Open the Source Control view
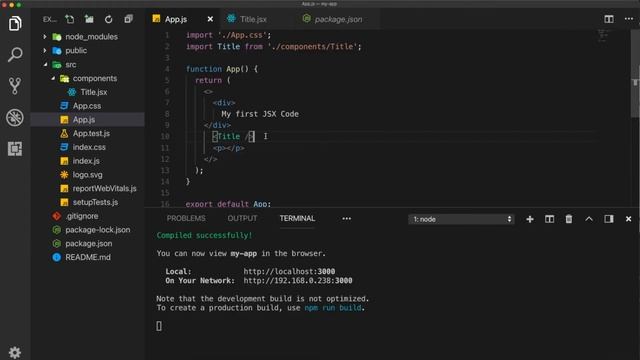Image resolution: width=640 pixels, height=360 pixels. (x=15, y=86)
